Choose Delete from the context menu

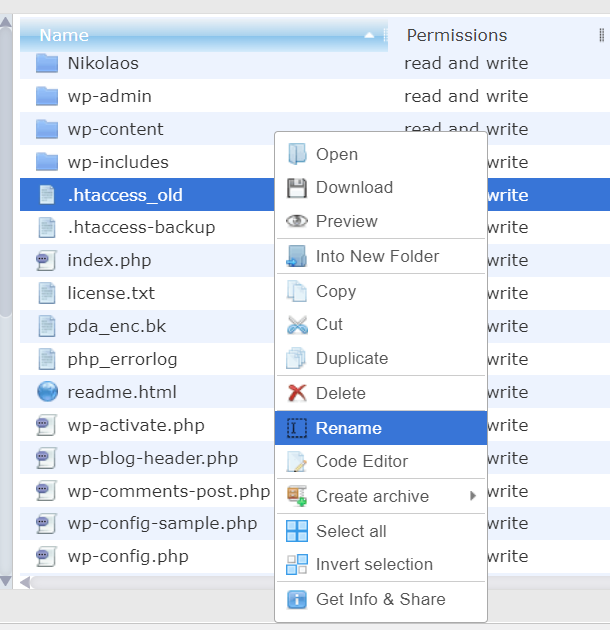click(381, 393)
